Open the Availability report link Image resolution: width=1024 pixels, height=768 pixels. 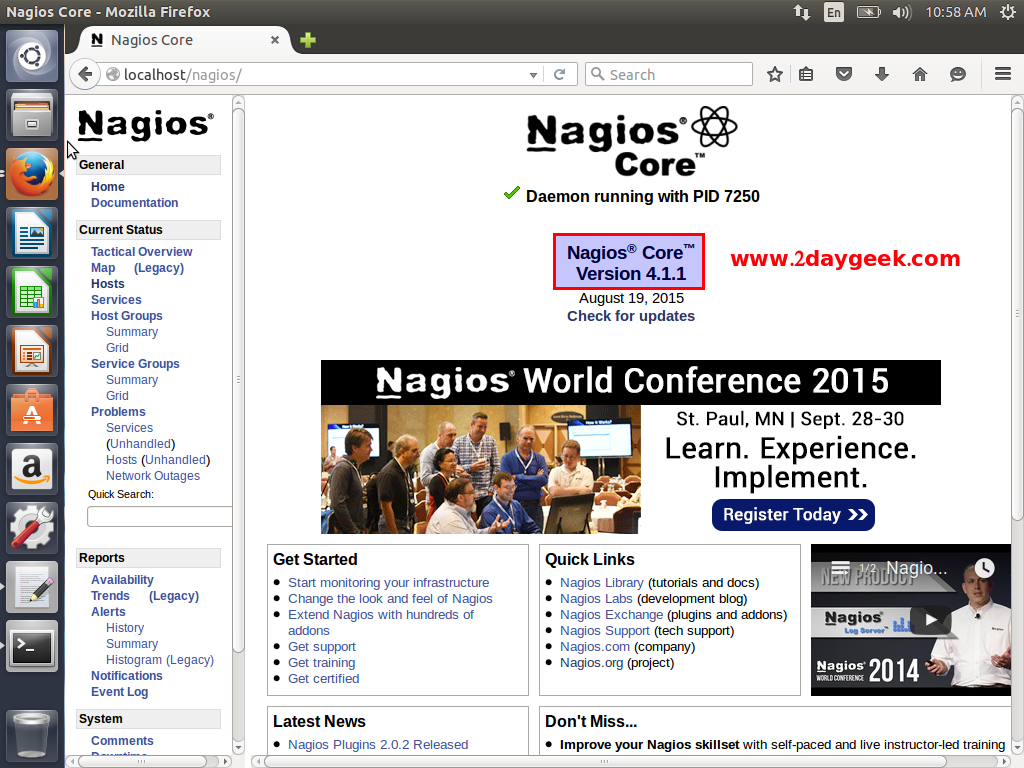pos(122,580)
